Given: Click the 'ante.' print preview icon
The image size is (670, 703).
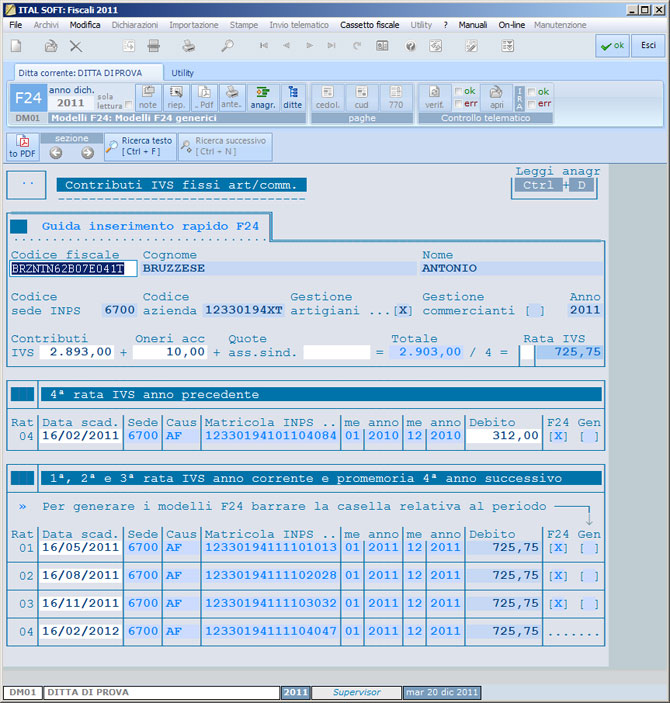Looking at the screenshot, I should coord(232,97).
